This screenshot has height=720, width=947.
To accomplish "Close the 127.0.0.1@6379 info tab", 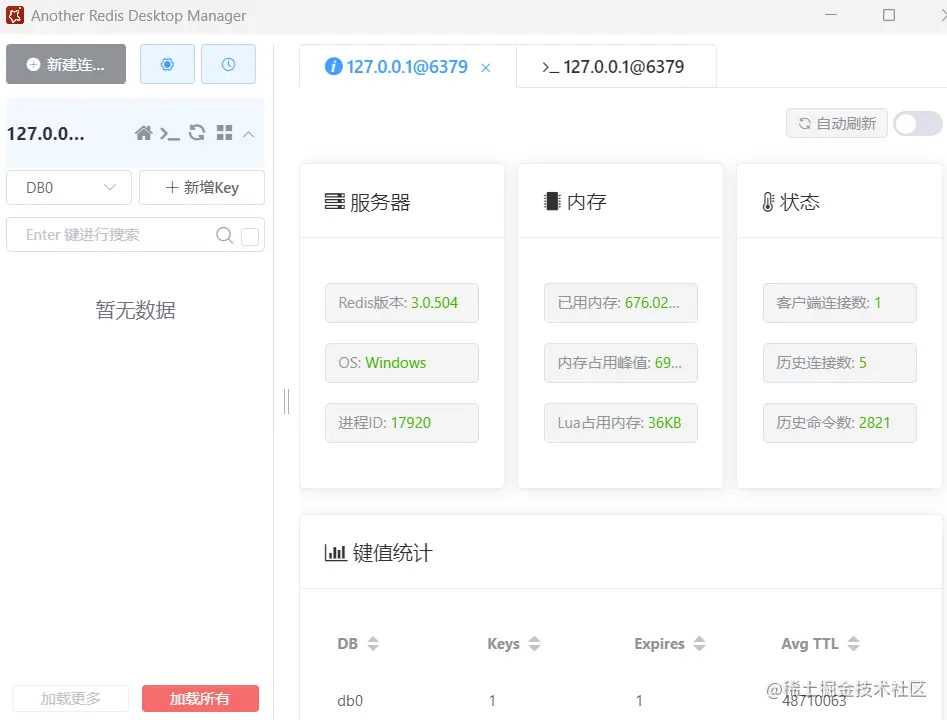I will (x=486, y=68).
